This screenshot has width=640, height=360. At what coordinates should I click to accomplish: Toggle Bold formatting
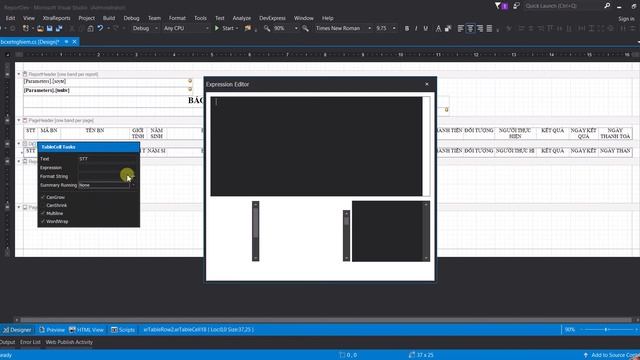pyautogui.click(x=407, y=29)
